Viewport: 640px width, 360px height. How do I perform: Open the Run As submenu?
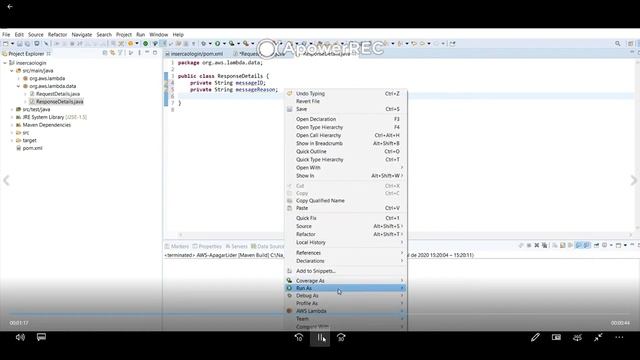(x=345, y=288)
